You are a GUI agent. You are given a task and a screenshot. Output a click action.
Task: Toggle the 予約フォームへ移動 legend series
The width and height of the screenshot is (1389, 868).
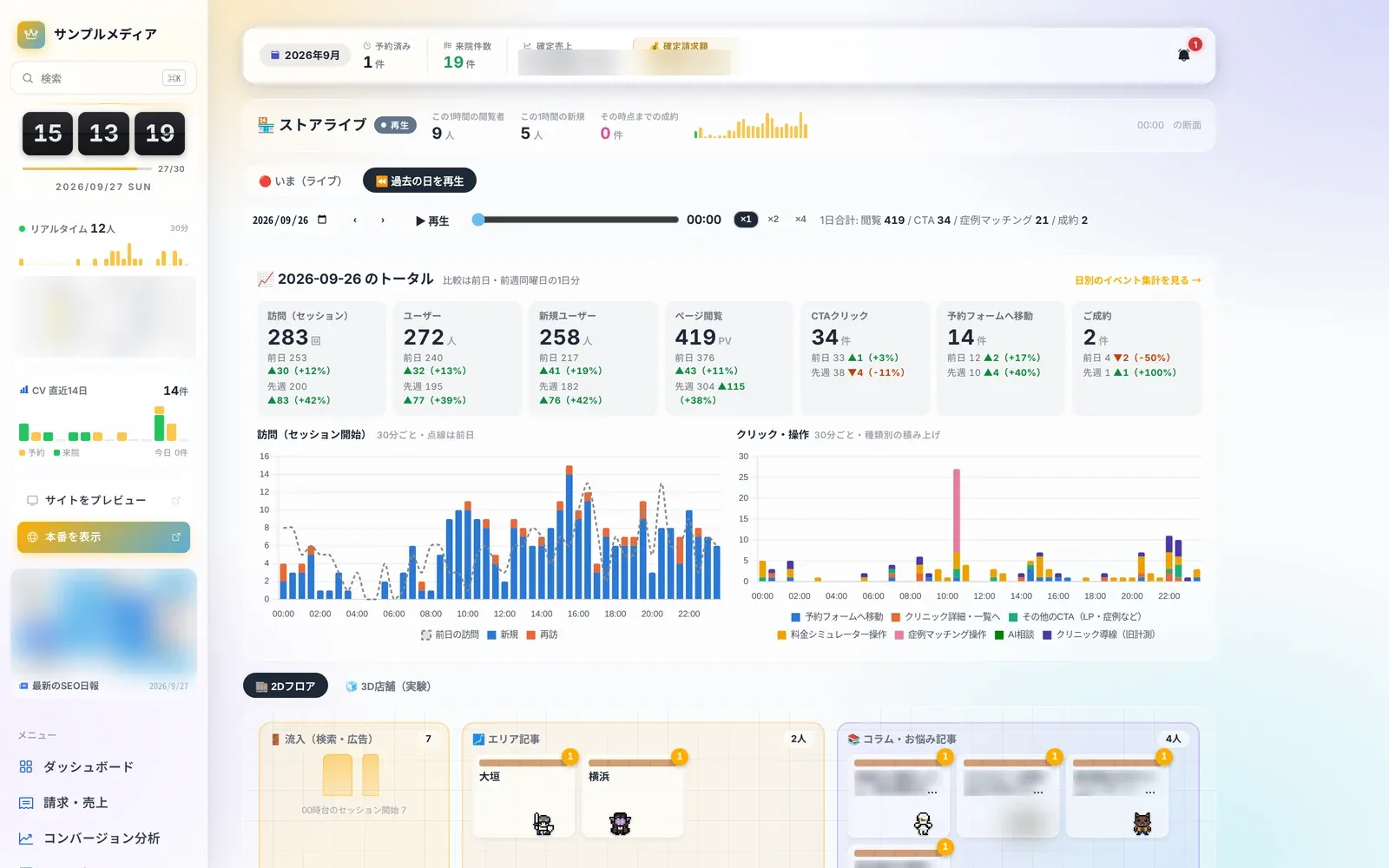click(x=837, y=616)
